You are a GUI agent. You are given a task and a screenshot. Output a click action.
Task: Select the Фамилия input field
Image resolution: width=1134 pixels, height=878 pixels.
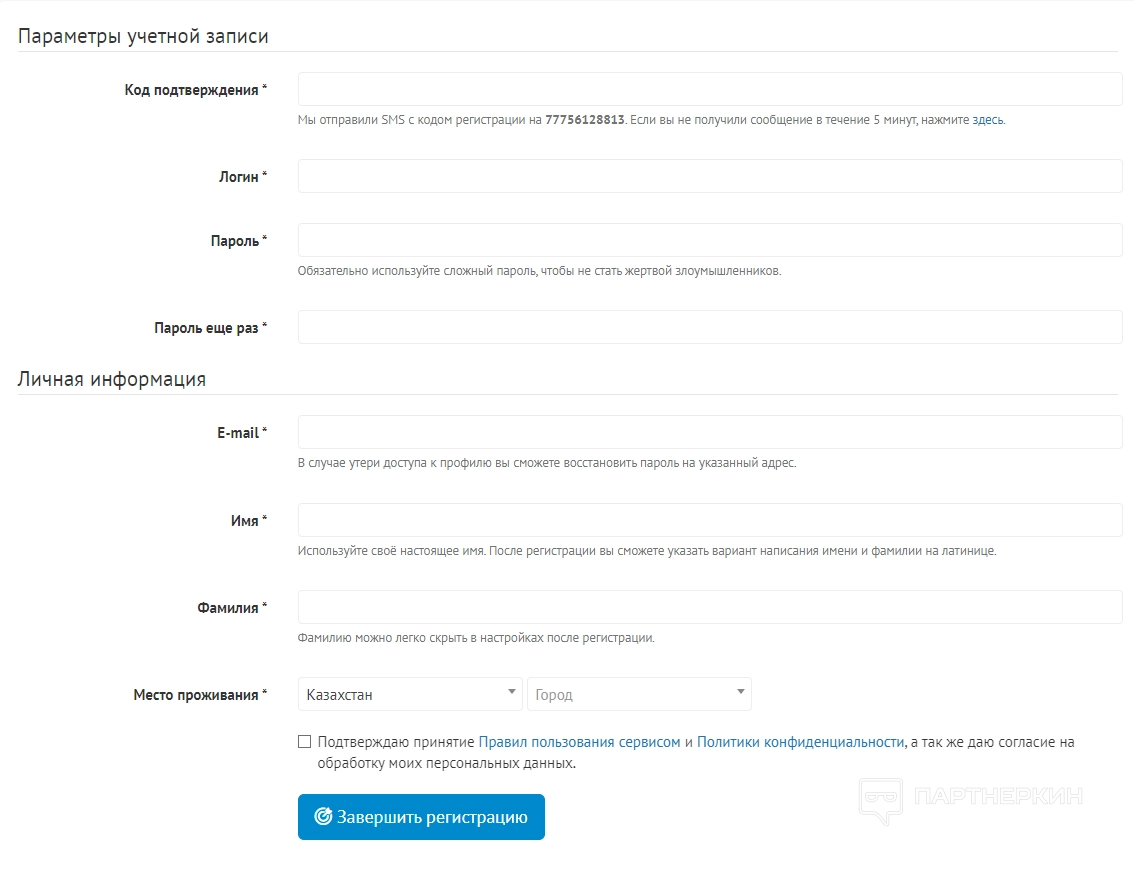710,607
